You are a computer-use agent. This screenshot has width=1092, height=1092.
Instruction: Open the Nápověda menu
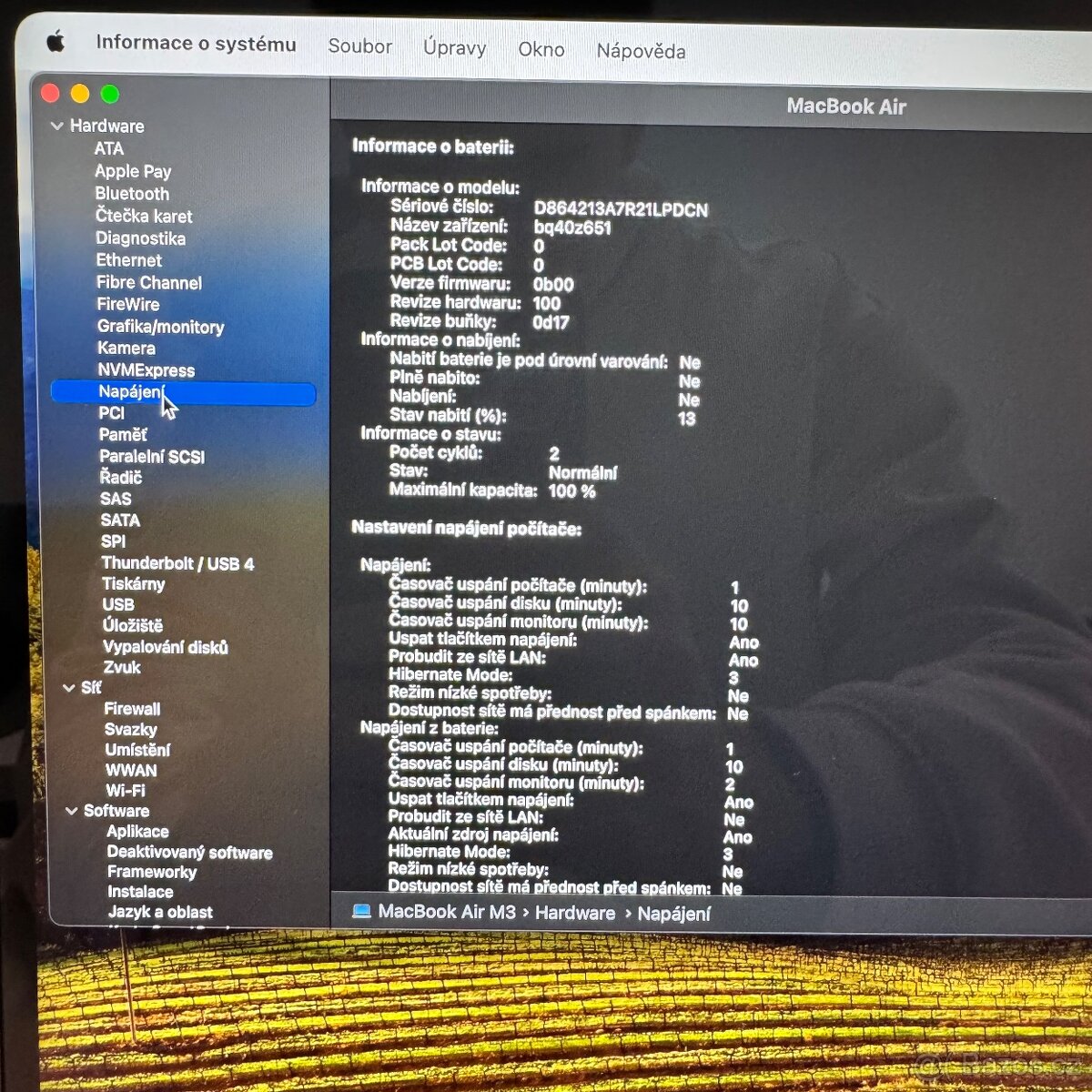pos(641,51)
